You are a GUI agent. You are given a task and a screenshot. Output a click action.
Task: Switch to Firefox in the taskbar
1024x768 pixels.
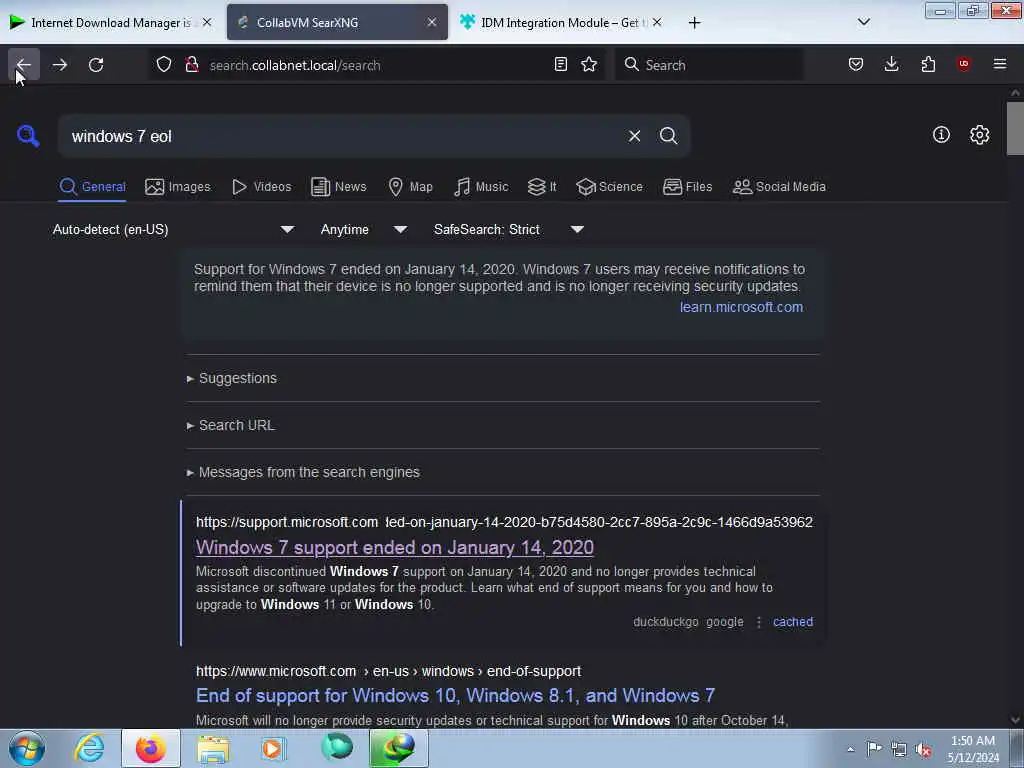pyautogui.click(x=151, y=748)
